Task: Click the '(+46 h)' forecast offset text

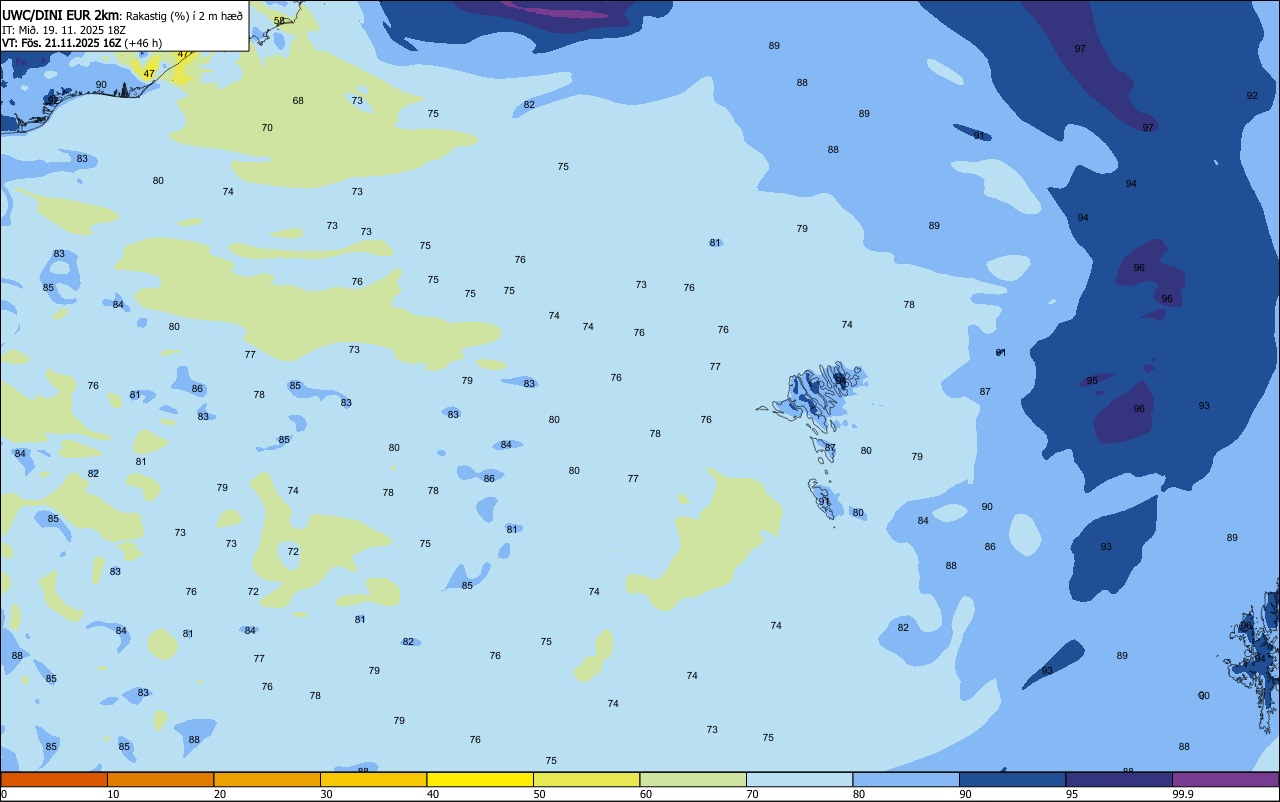Action: (x=144, y=43)
